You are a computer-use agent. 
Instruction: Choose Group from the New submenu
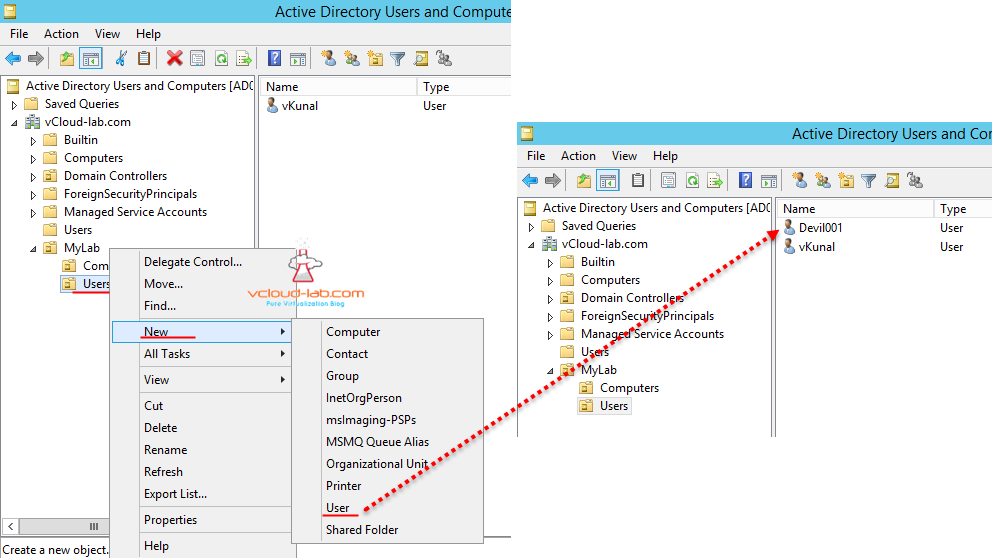coord(342,376)
